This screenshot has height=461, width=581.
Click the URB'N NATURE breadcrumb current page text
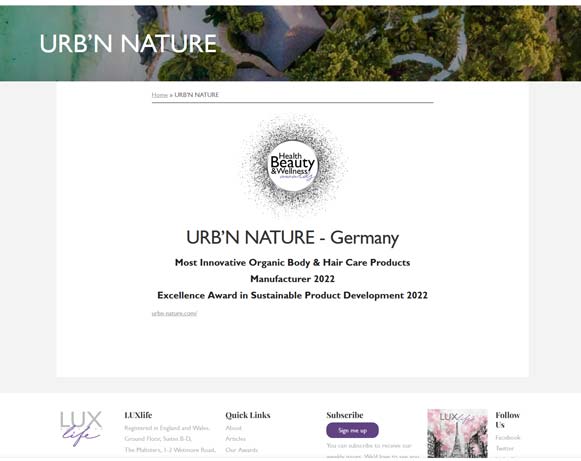point(196,95)
